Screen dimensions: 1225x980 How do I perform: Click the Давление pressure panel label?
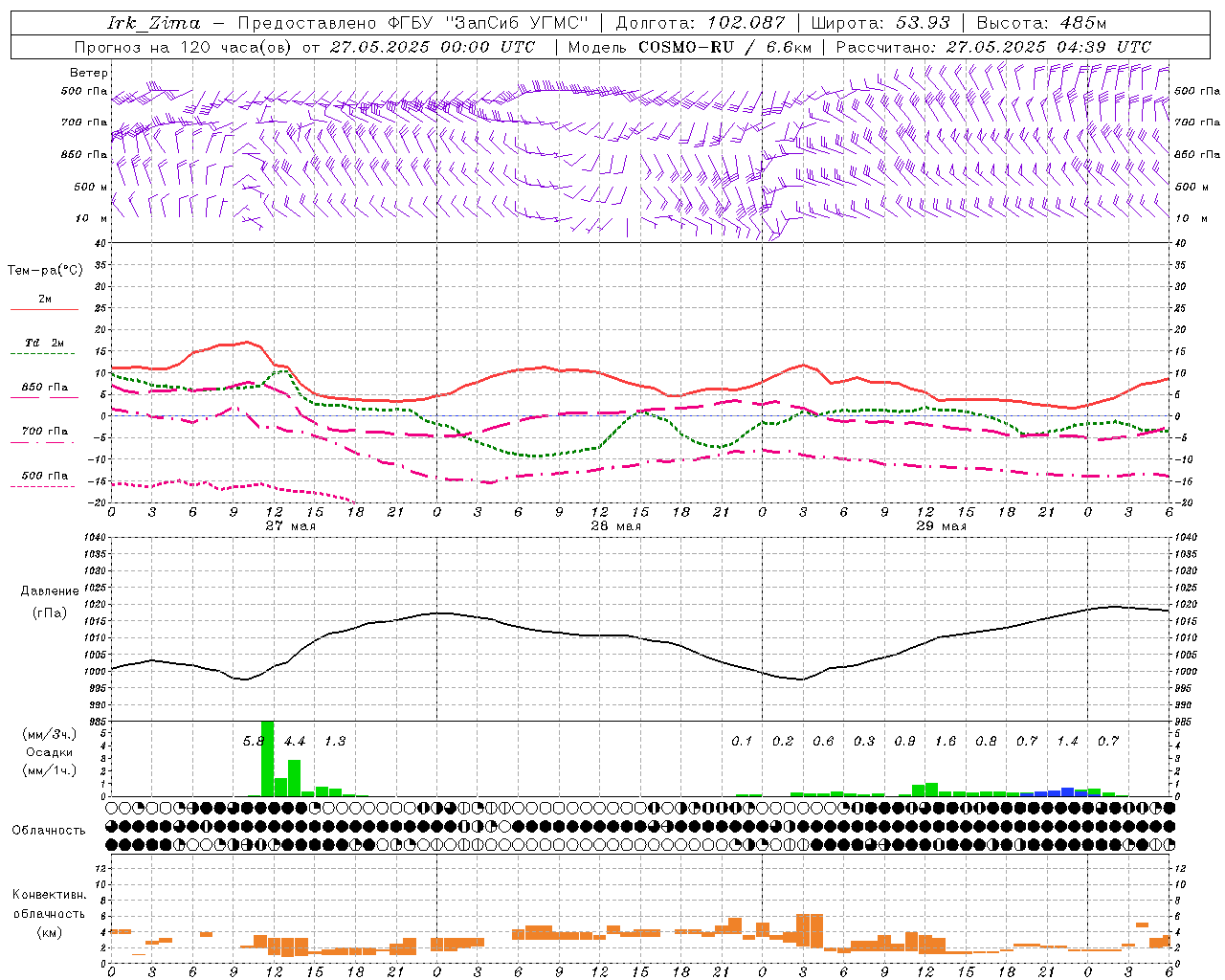click(x=50, y=591)
